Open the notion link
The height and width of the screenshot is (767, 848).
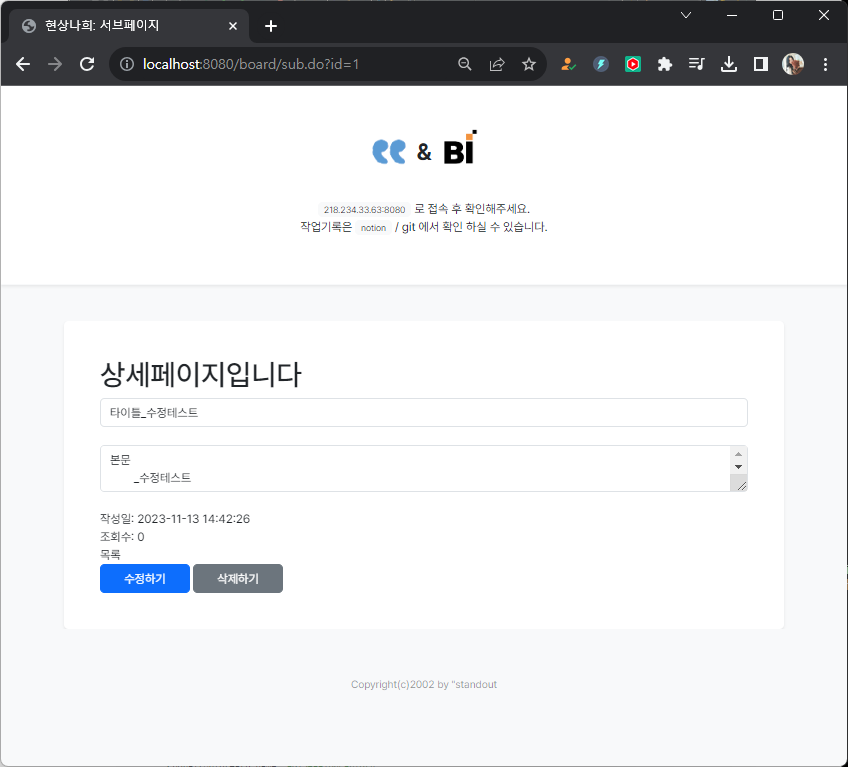[373, 228]
